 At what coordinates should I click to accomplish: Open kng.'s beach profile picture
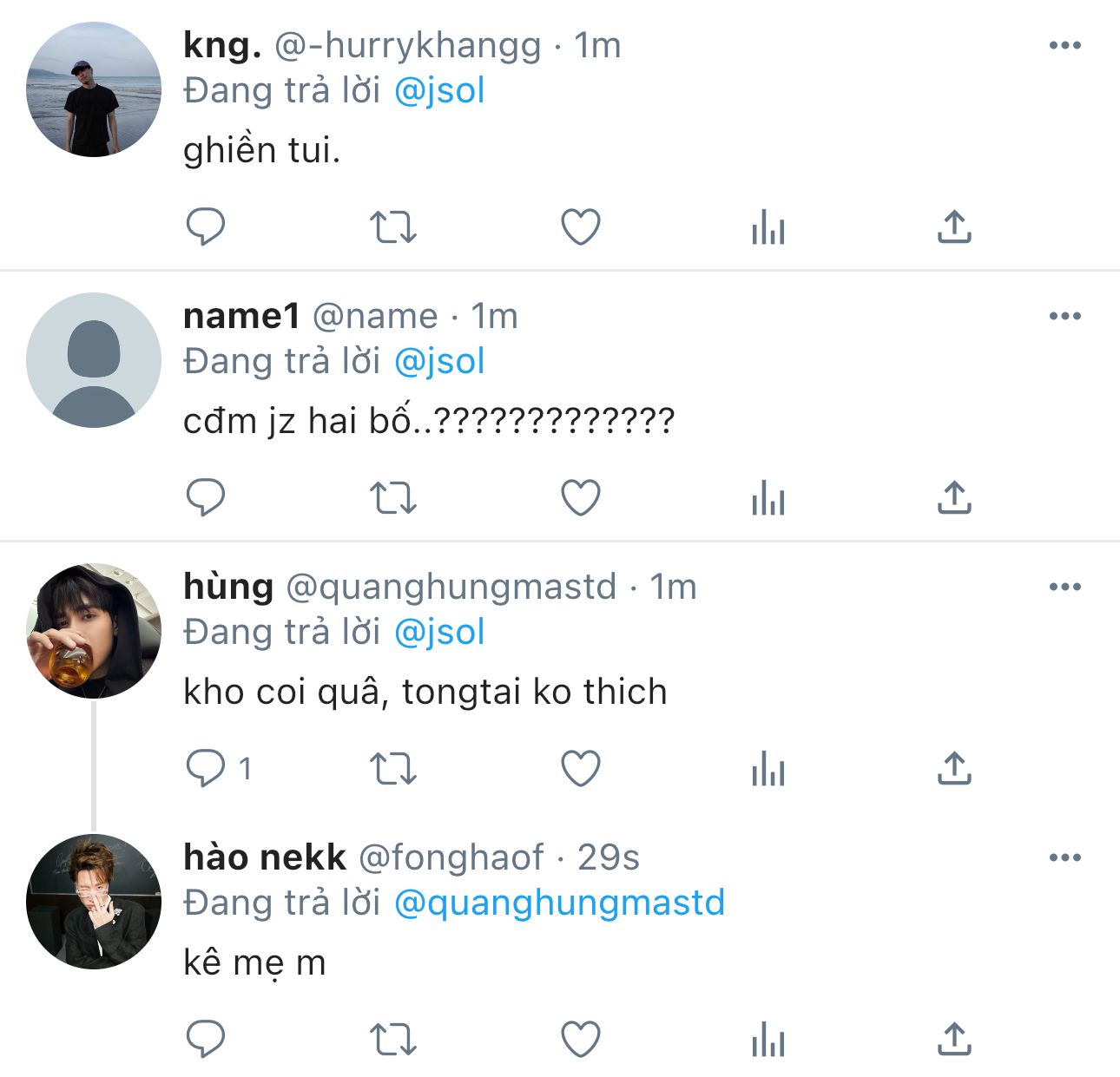(94, 89)
